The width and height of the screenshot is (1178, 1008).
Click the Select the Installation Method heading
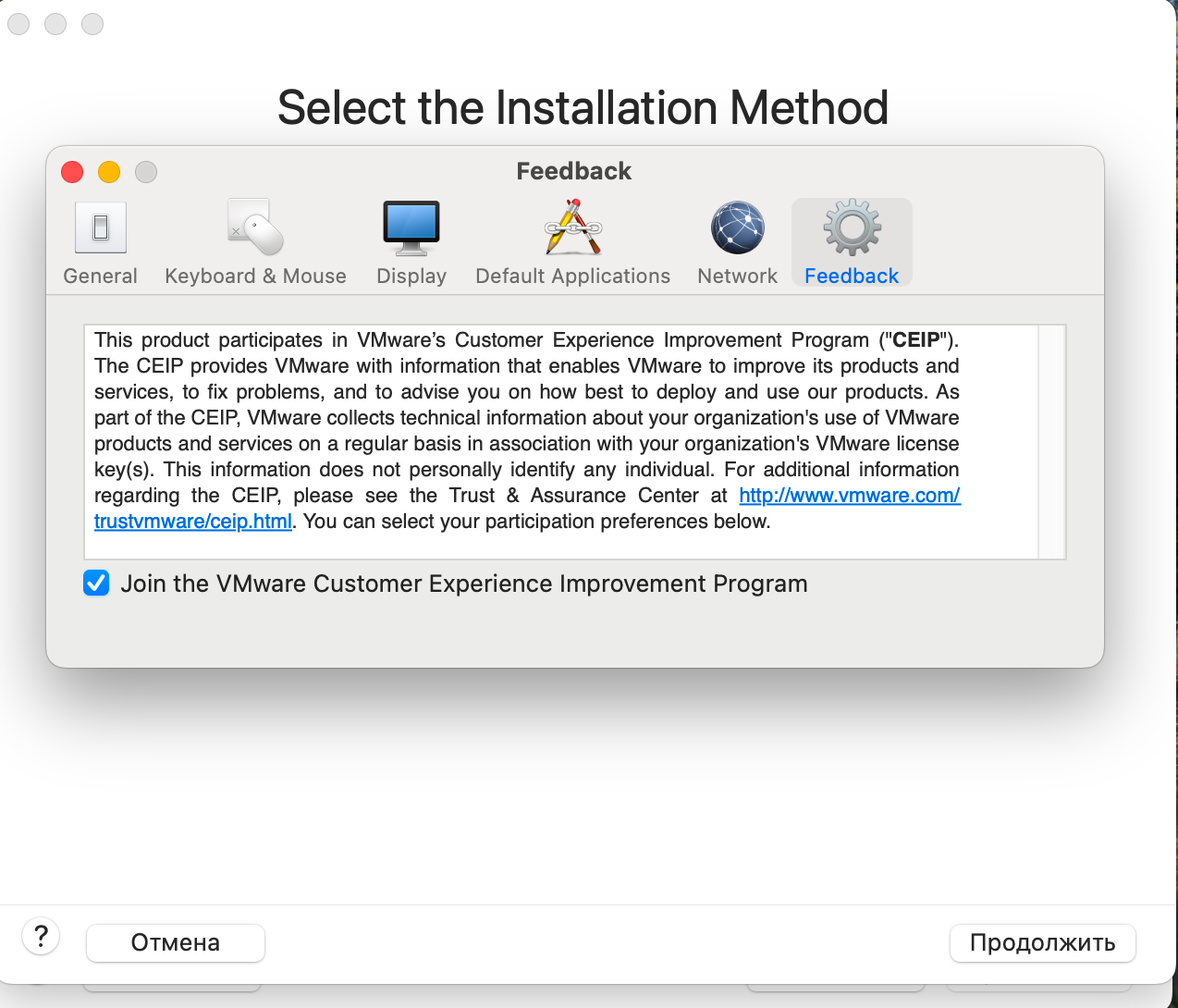pyautogui.click(x=583, y=107)
